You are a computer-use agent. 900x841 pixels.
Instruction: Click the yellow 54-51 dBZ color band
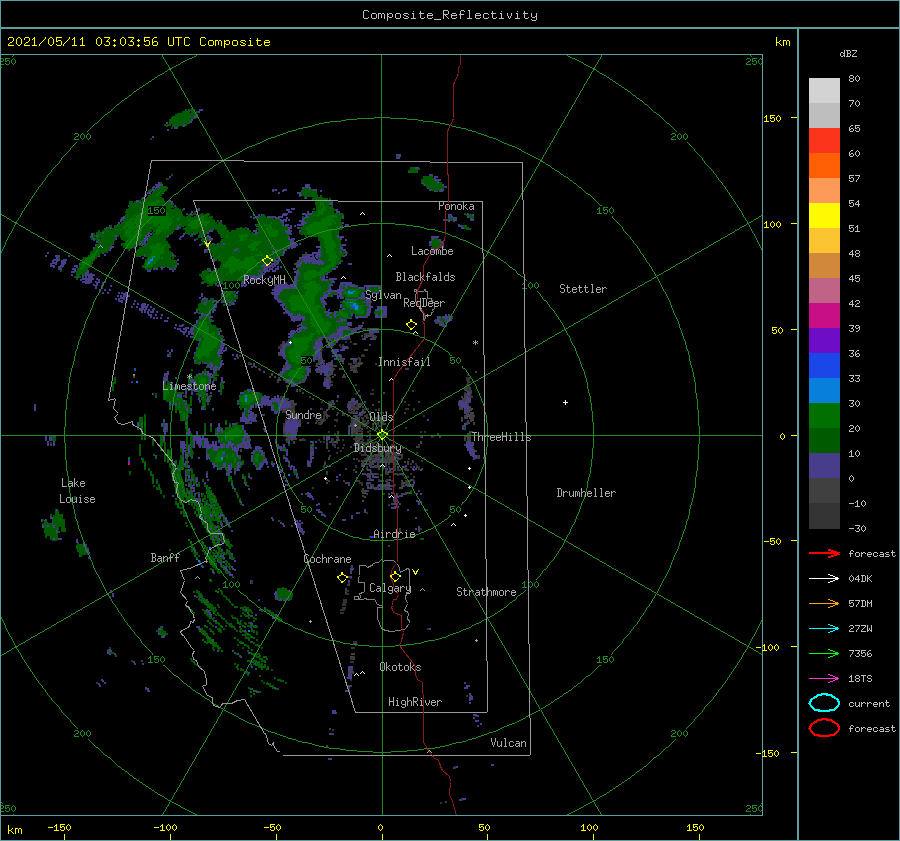(824, 216)
